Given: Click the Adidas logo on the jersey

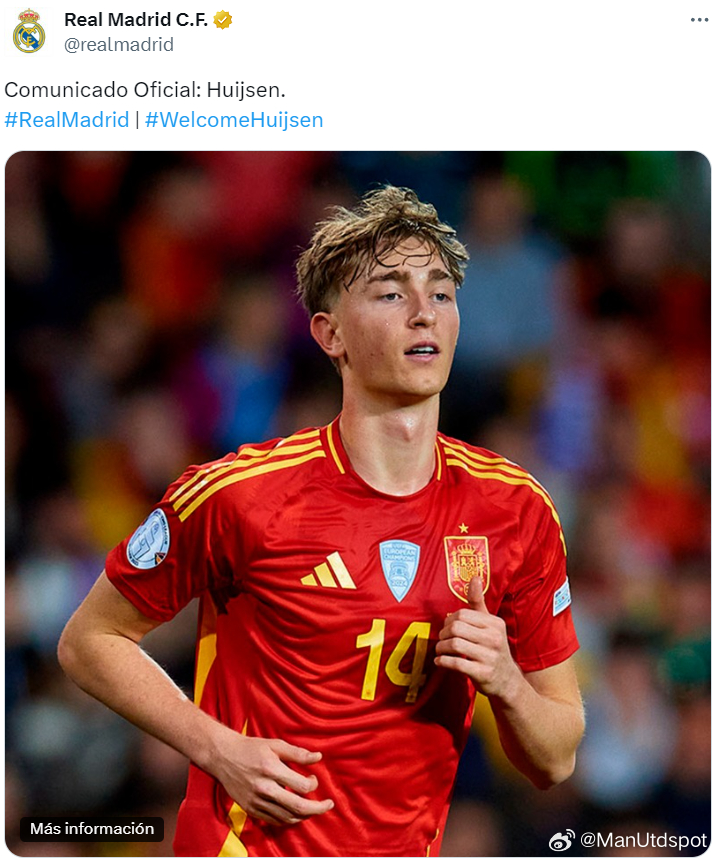Looking at the screenshot, I should (328, 571).
